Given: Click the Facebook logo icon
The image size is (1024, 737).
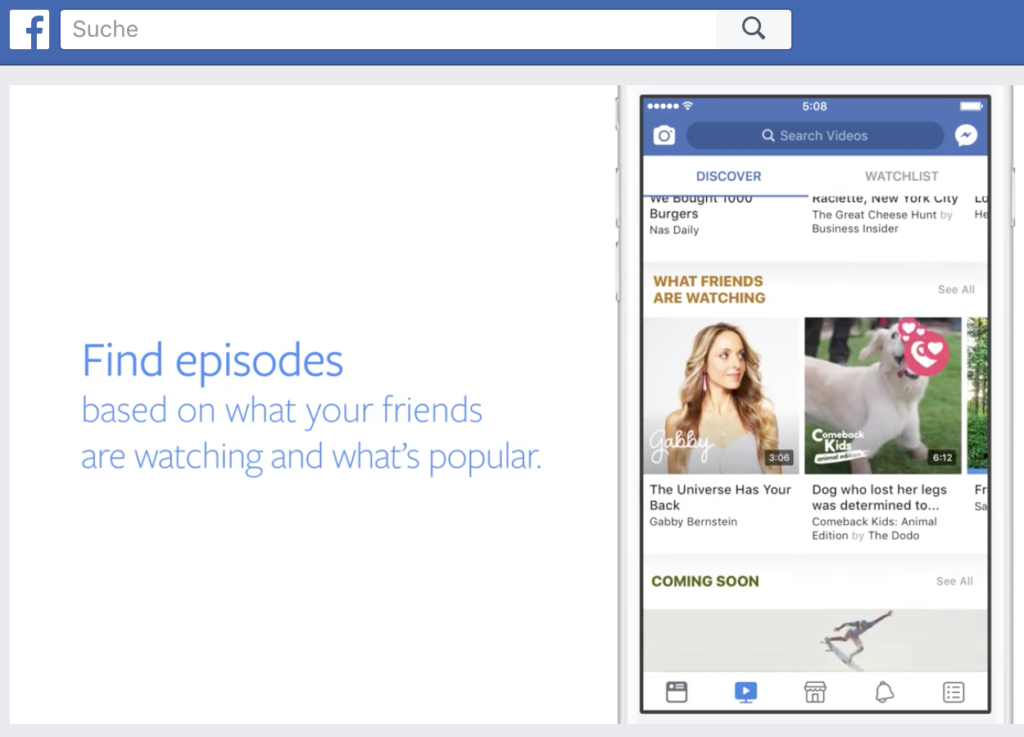Looking at the screenshot, I should (x=29, y=29).
